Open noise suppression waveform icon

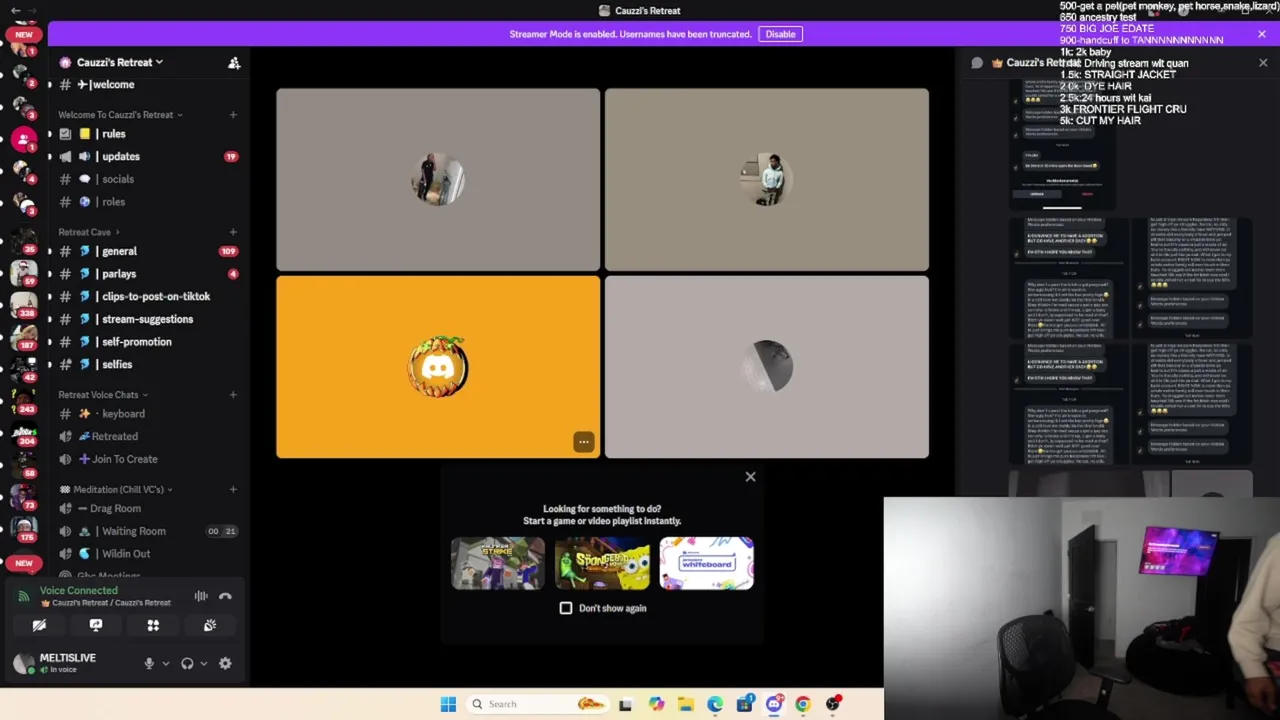[x=201, y=596]
